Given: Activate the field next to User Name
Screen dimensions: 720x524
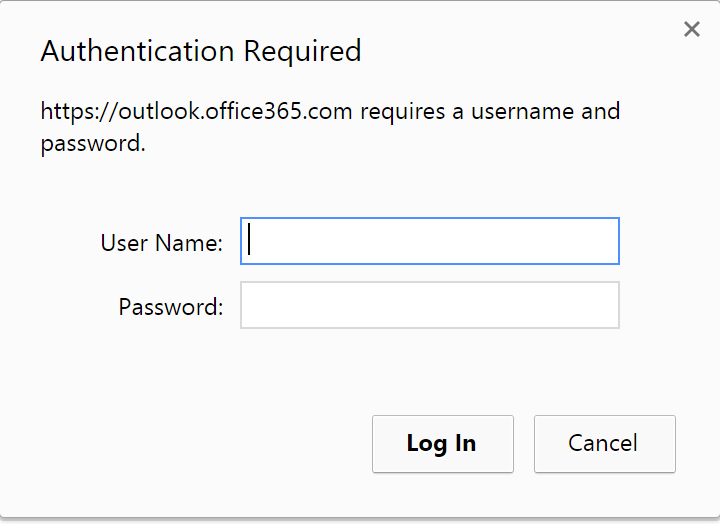Looking at the screenshot, I should coord(430,241).
